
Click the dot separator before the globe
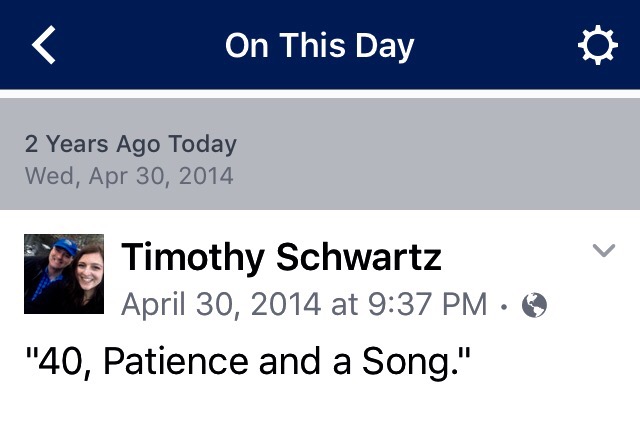click(504, 305)
